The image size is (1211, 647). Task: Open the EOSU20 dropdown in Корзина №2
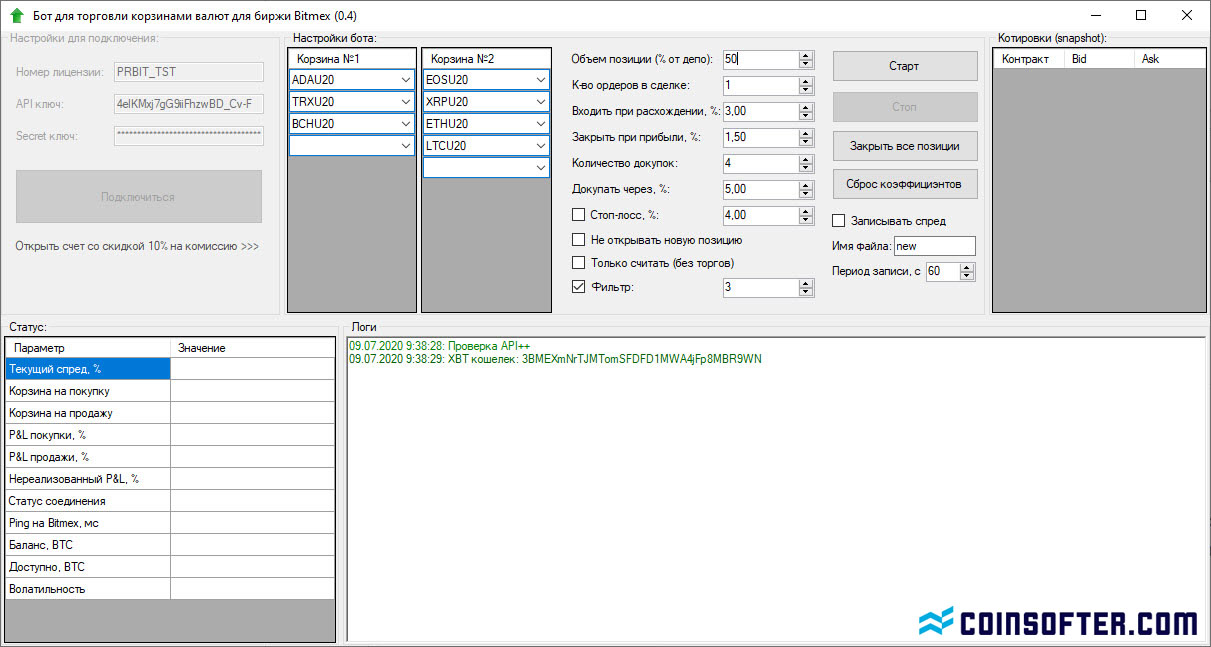coord(541,80)
